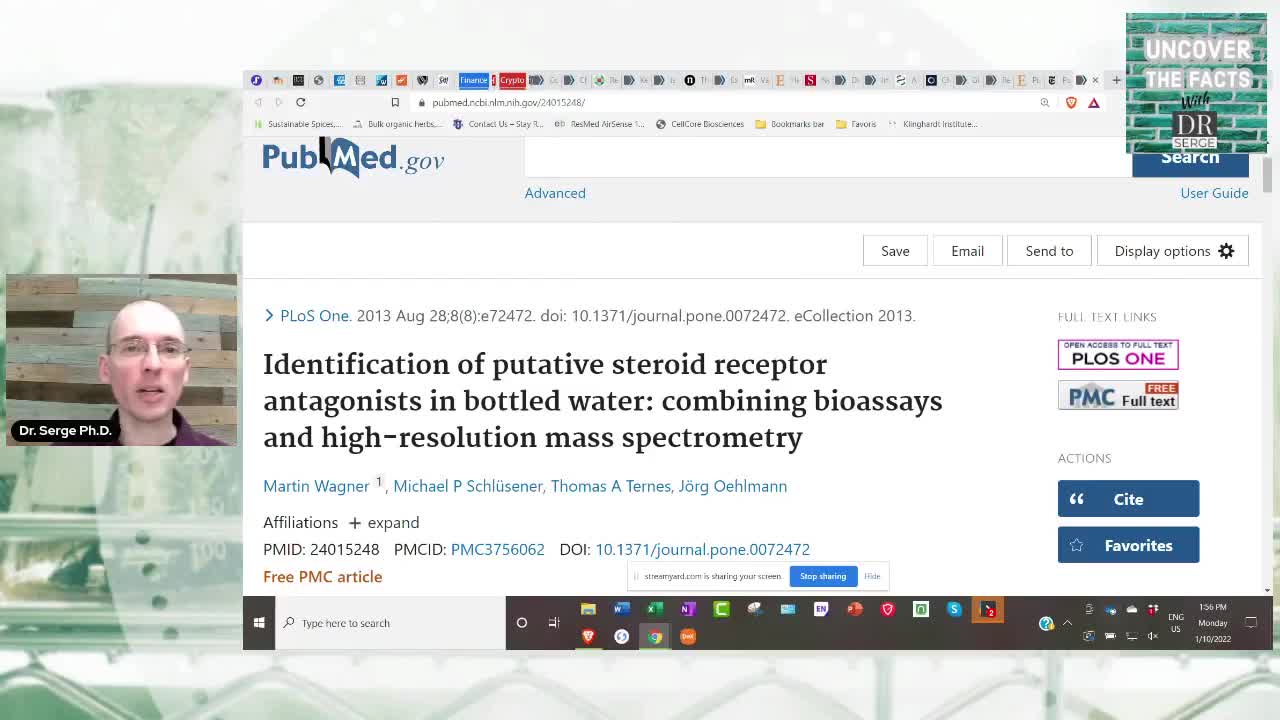The image size is (1280, 720).
Task: Open the Bookmarks bar folder
Action: 790,124
